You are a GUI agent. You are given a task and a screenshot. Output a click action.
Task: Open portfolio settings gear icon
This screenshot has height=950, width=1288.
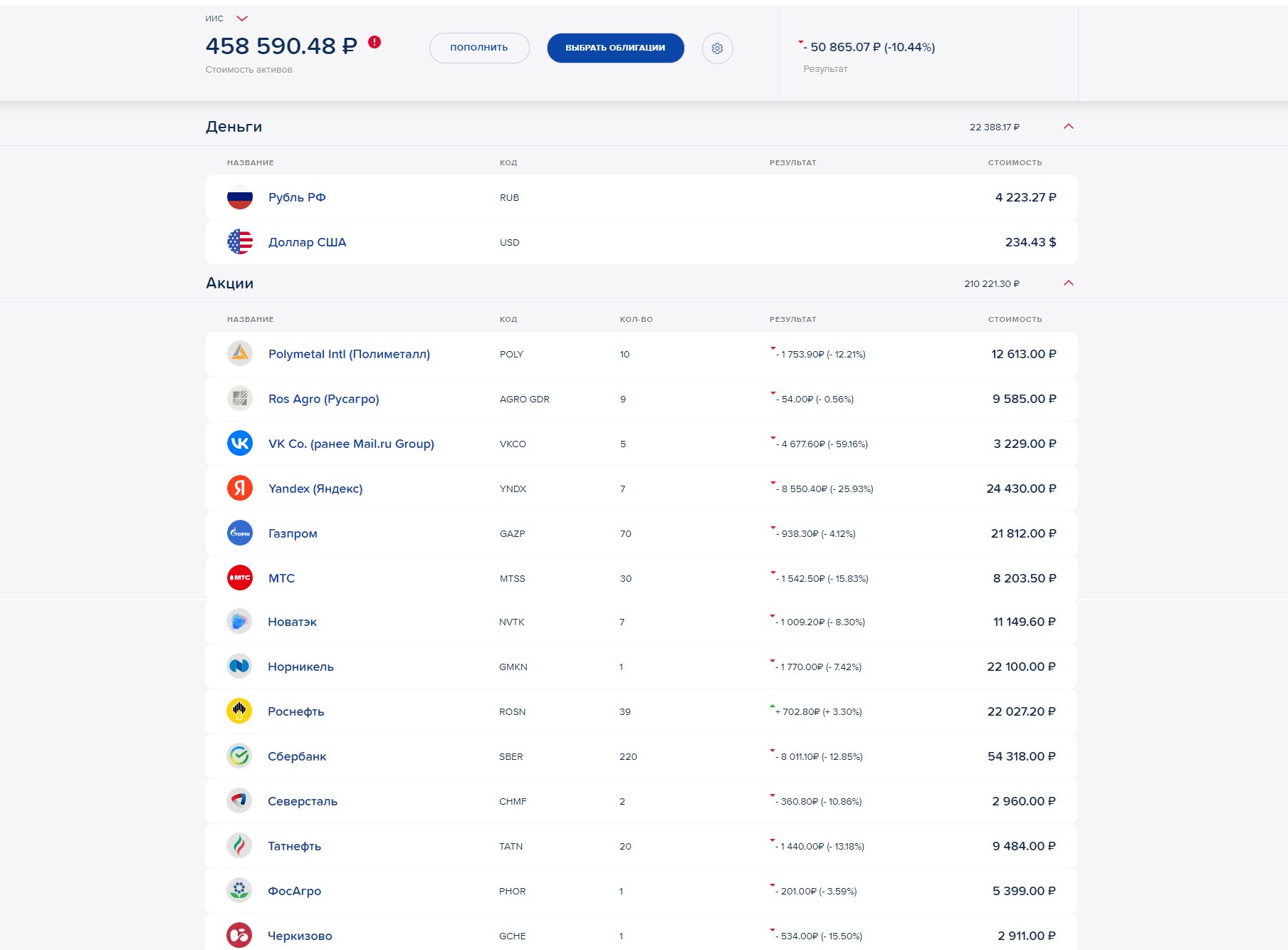pos(717,48)
